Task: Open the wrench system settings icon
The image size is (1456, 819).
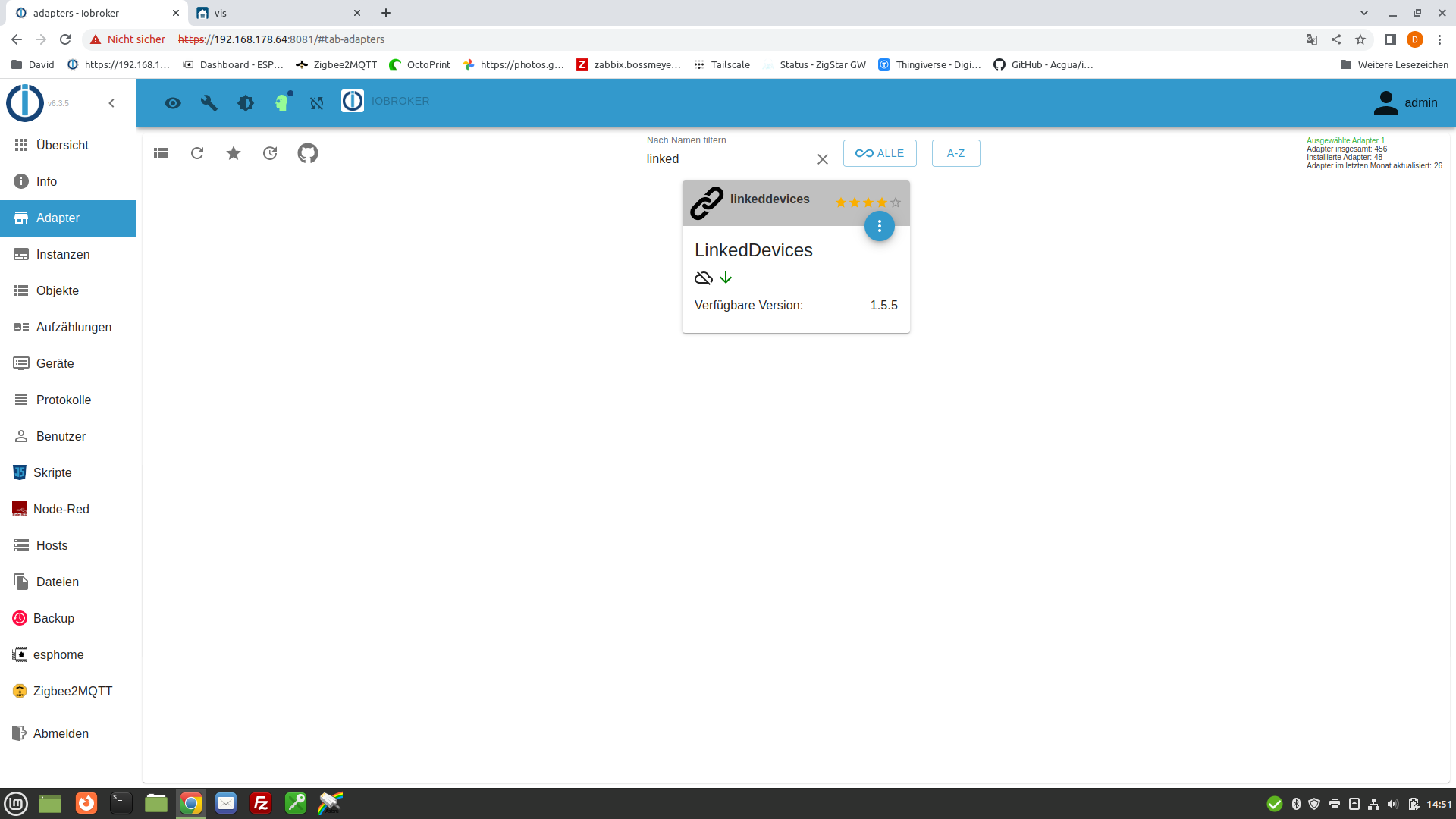Action: [209, 103]
